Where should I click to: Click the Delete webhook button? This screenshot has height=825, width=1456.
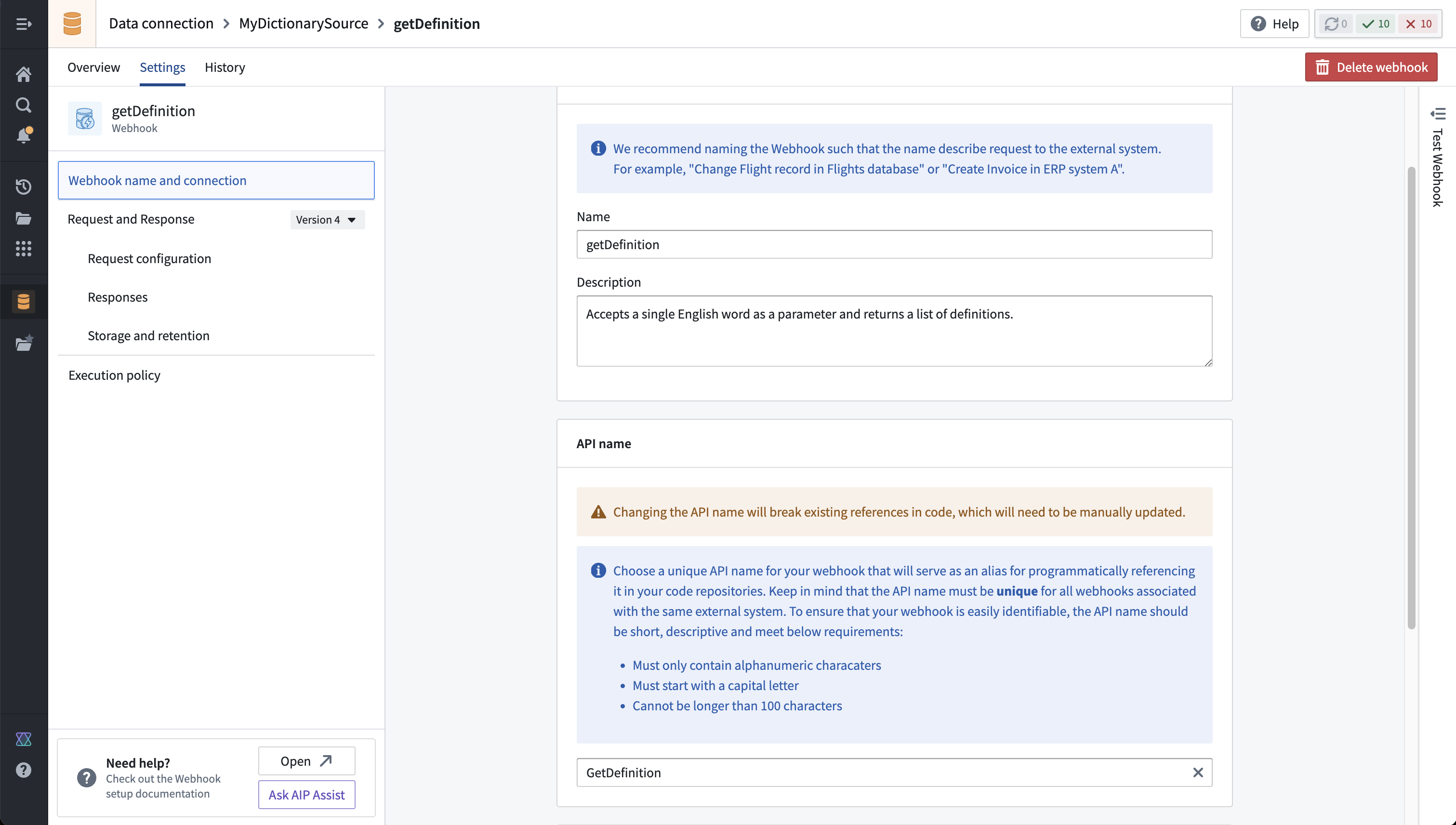coord(1370,67)
